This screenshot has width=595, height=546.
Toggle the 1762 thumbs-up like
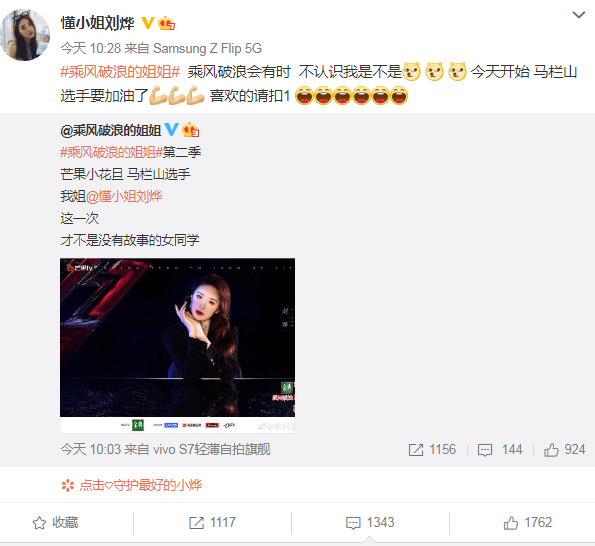tap(527, 522)
